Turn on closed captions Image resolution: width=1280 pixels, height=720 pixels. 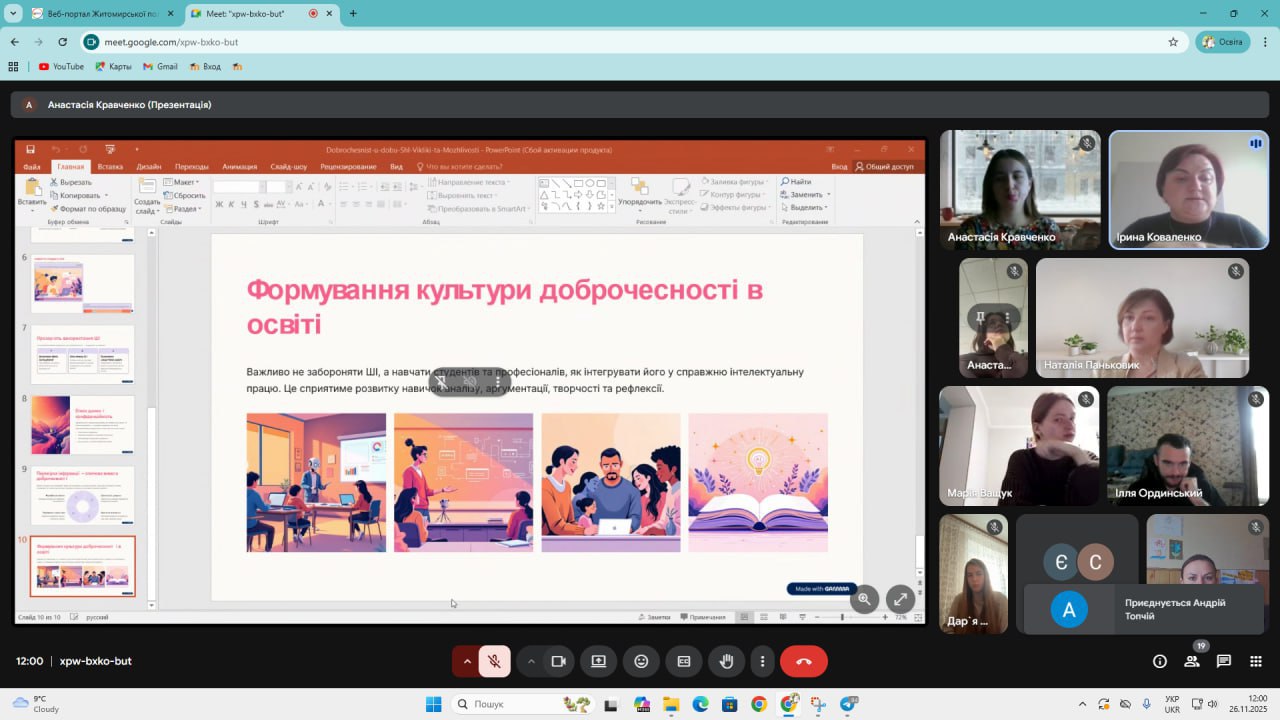684,661
